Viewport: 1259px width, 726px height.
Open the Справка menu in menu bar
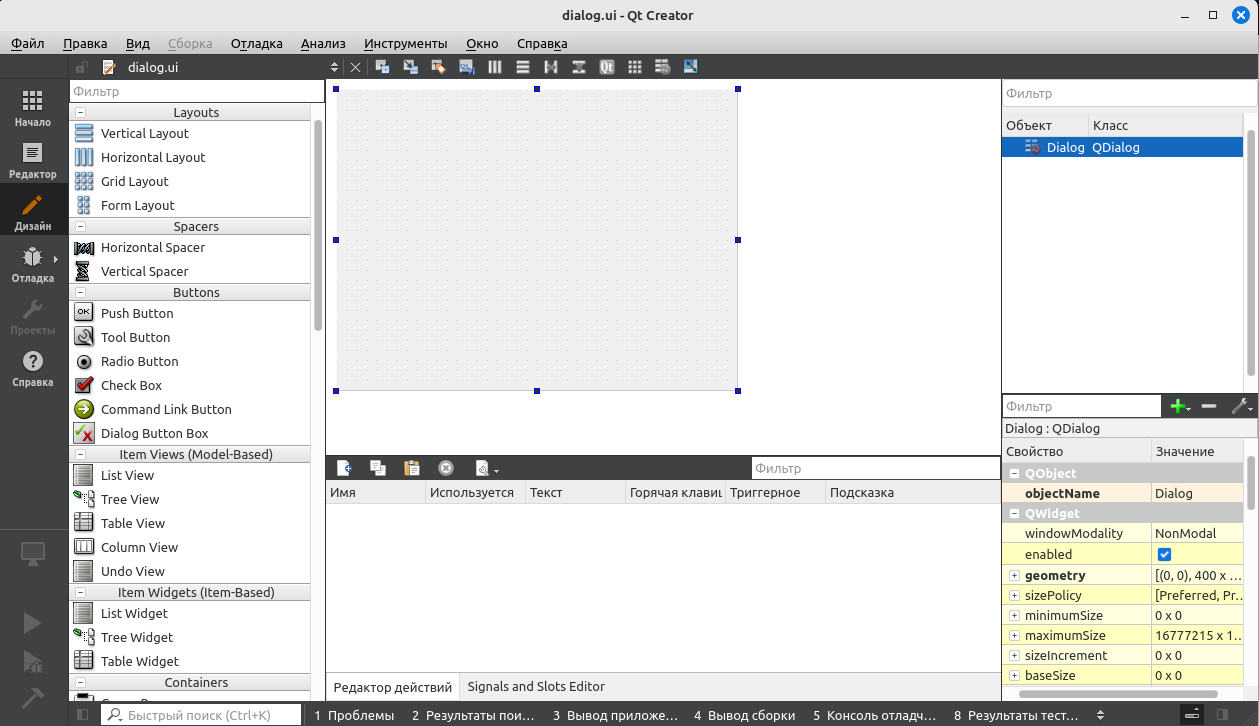pos(542,43)
